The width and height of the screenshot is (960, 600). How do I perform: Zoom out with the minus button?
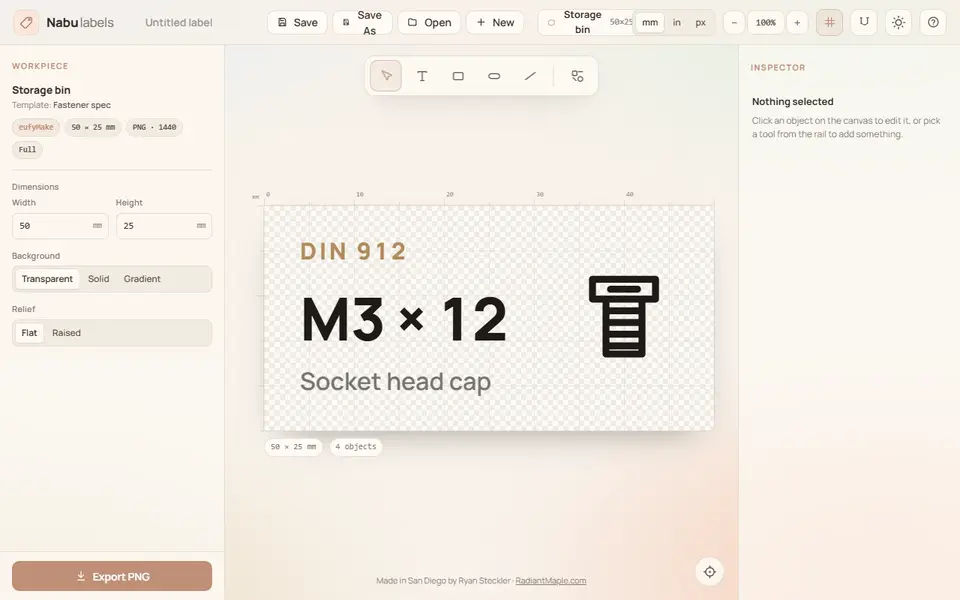click(734, 23)
